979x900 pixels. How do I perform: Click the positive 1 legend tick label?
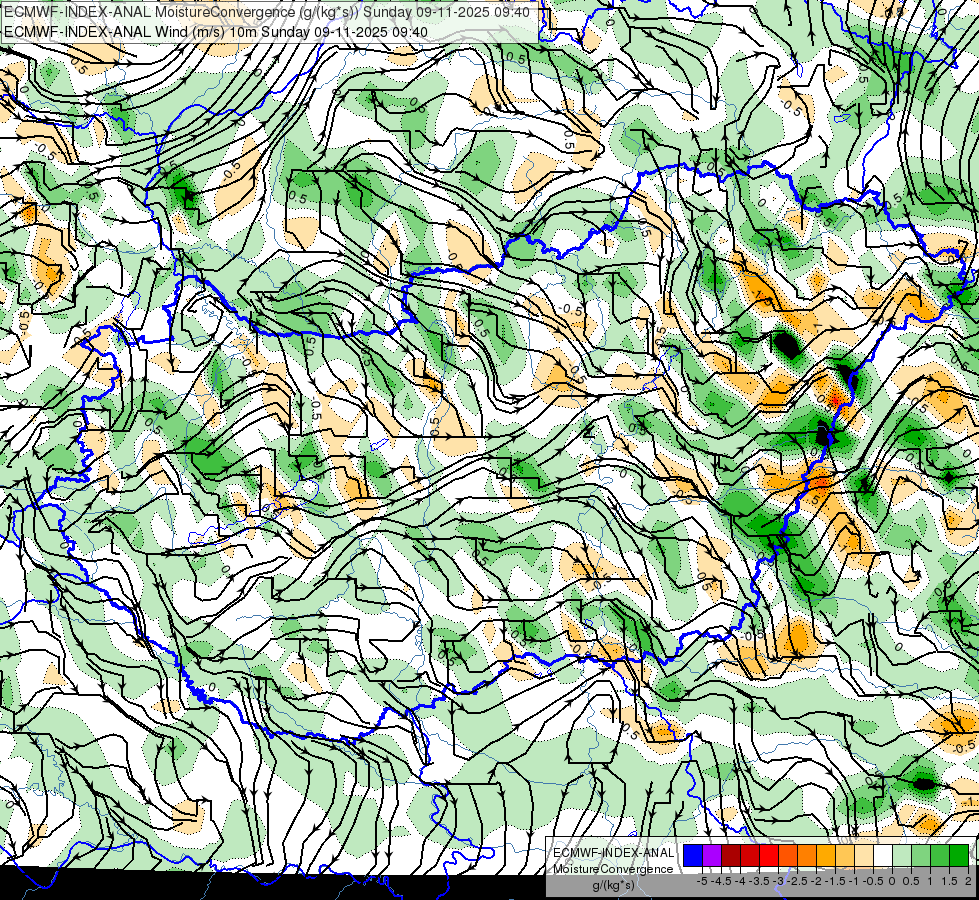930,881
